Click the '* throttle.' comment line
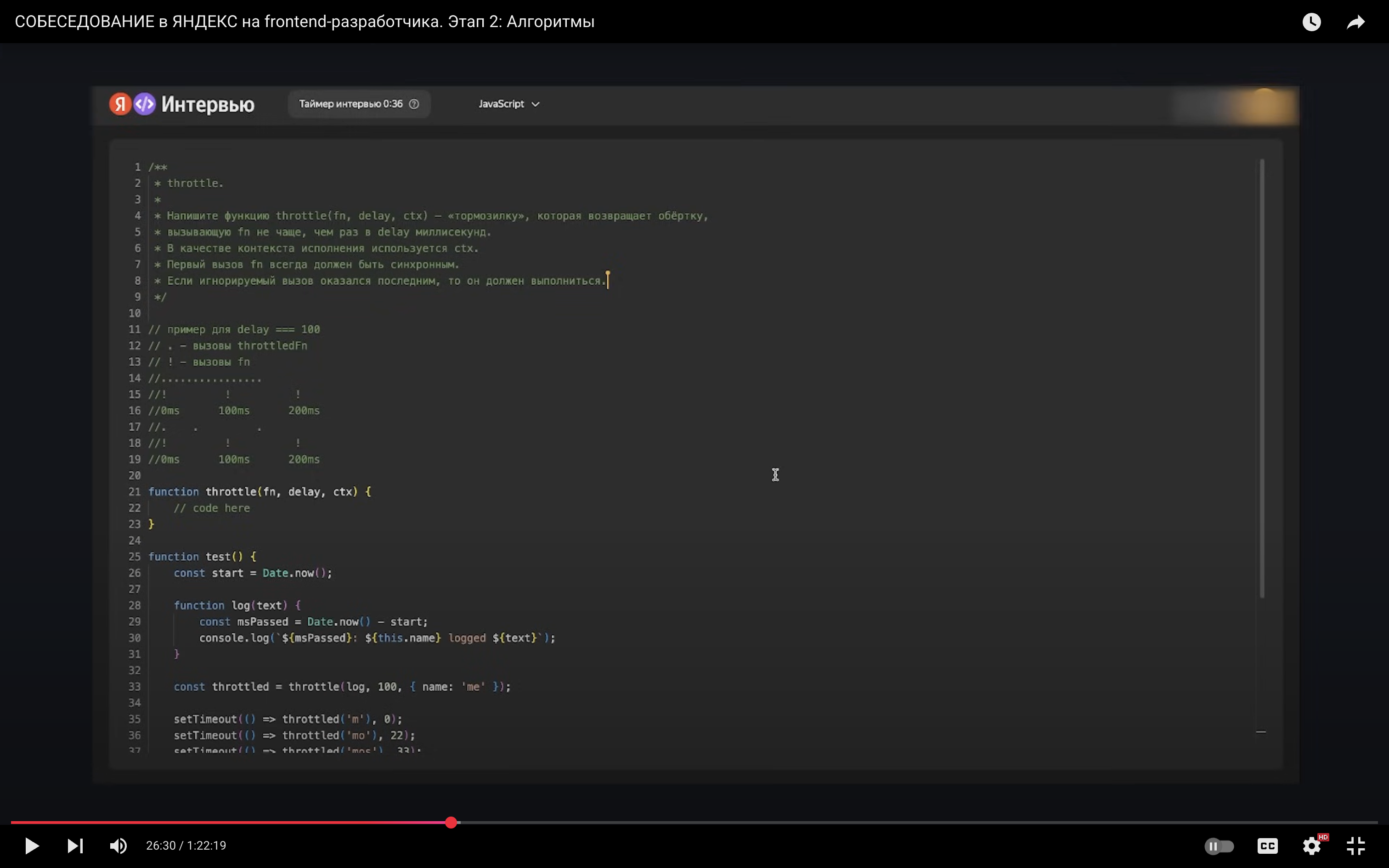This screenshot has width=1389, height=868. [x=189, y=183]
